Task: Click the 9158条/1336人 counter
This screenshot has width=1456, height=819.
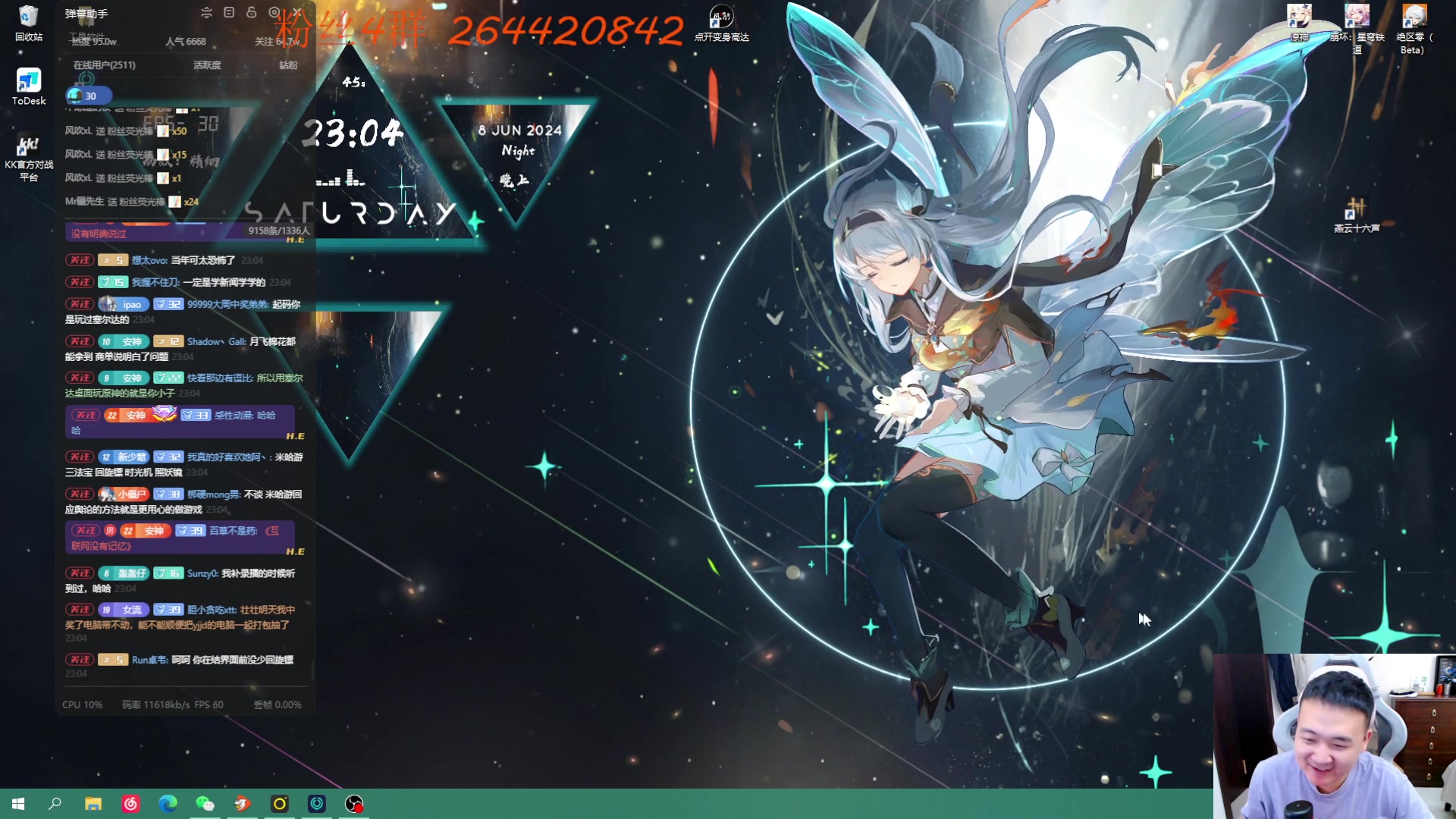Action: pyautogui.click(x=279, y=231)
